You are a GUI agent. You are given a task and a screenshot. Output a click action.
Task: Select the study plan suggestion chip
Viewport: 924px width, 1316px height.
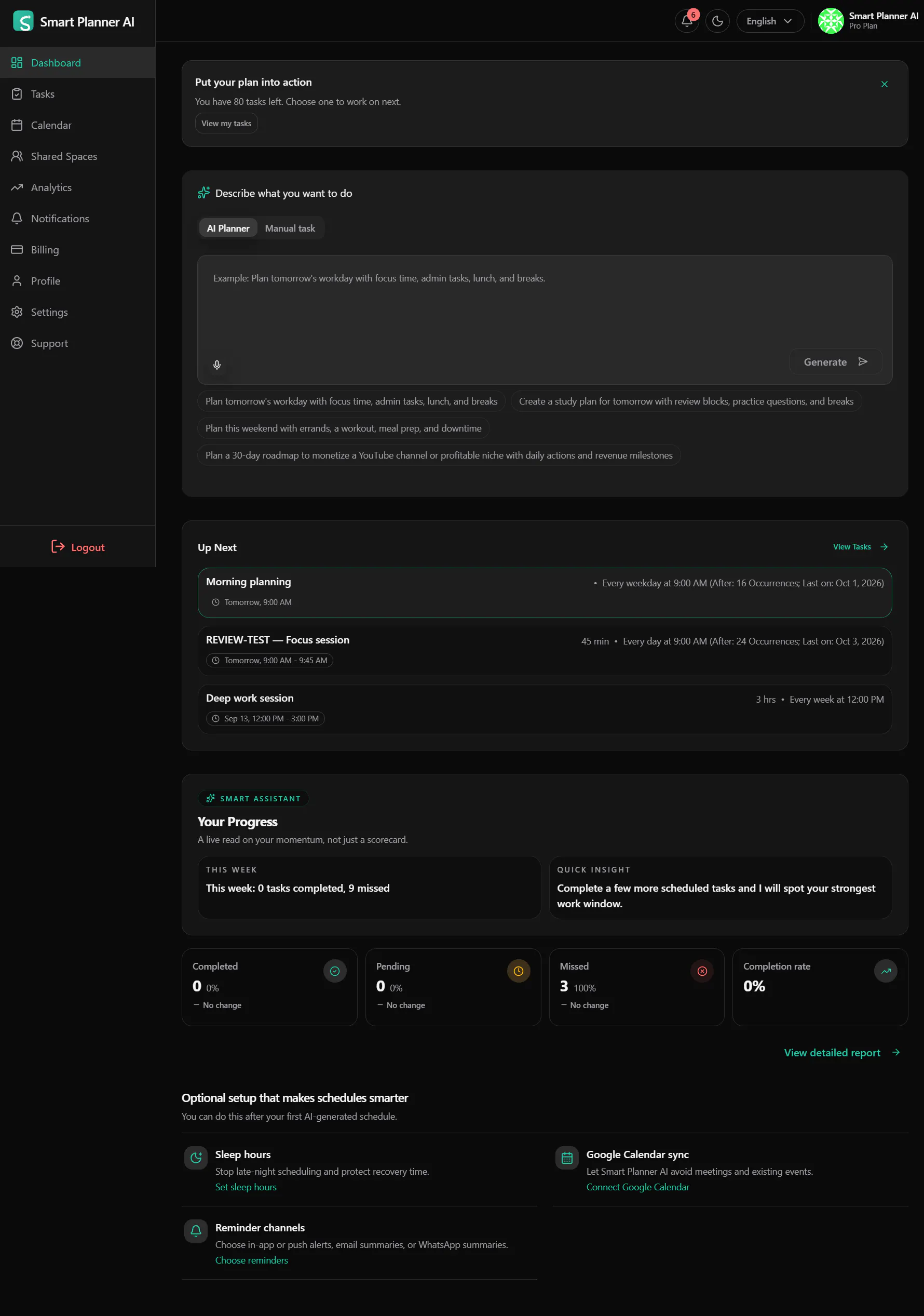click(x=686, y=401)
